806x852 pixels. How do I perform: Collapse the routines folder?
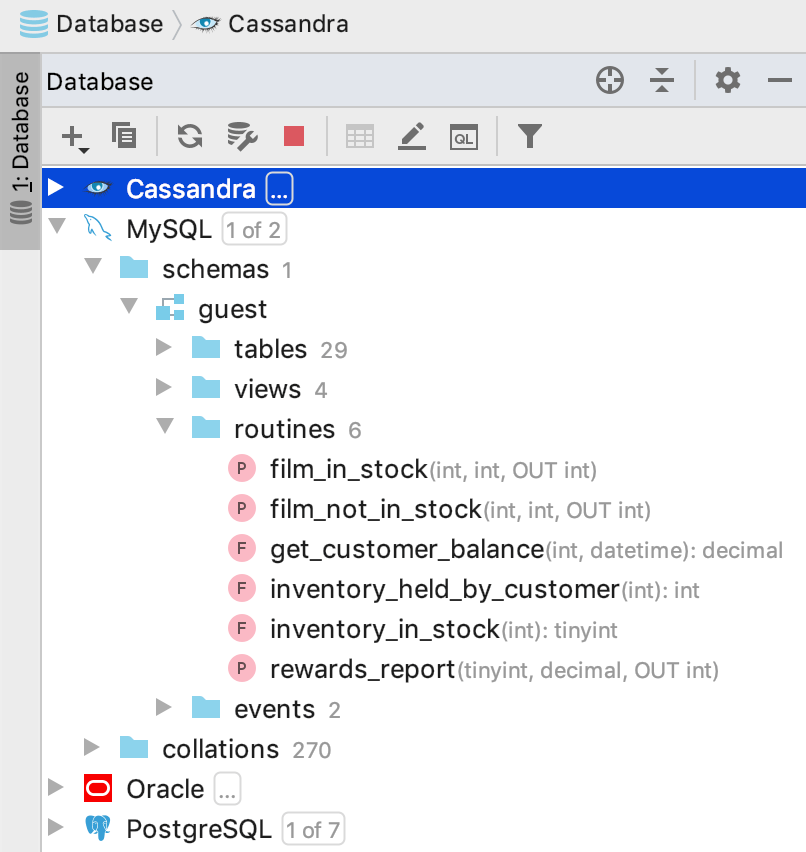[x=165, y=426]
